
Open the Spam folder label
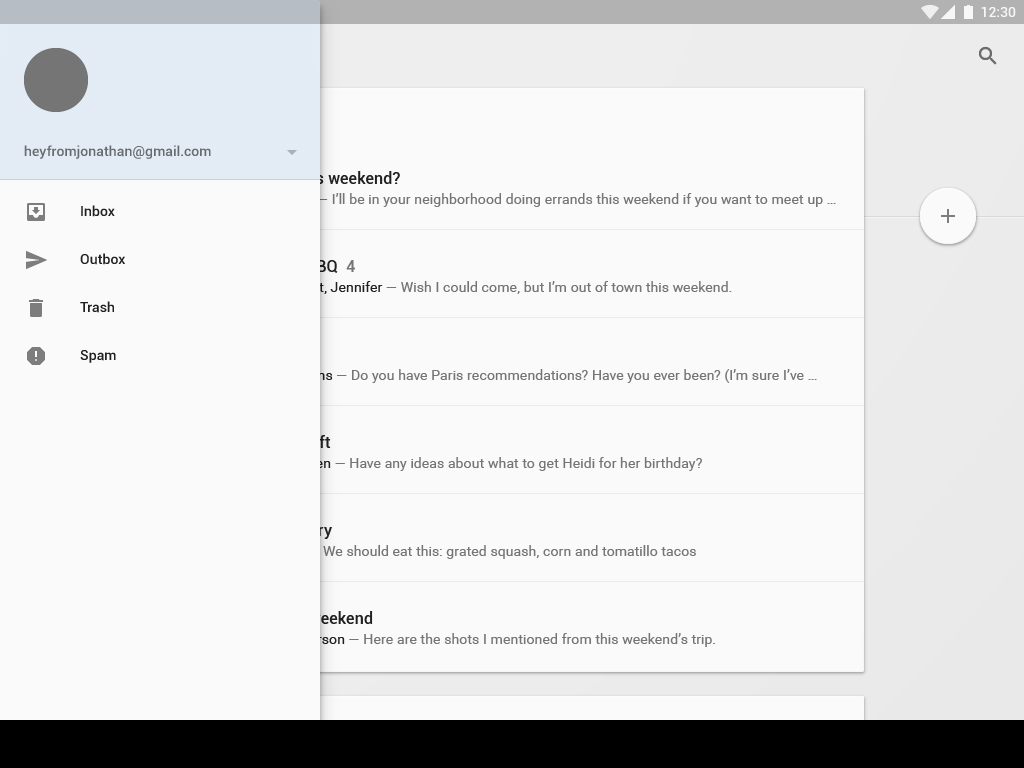(98, 355)
